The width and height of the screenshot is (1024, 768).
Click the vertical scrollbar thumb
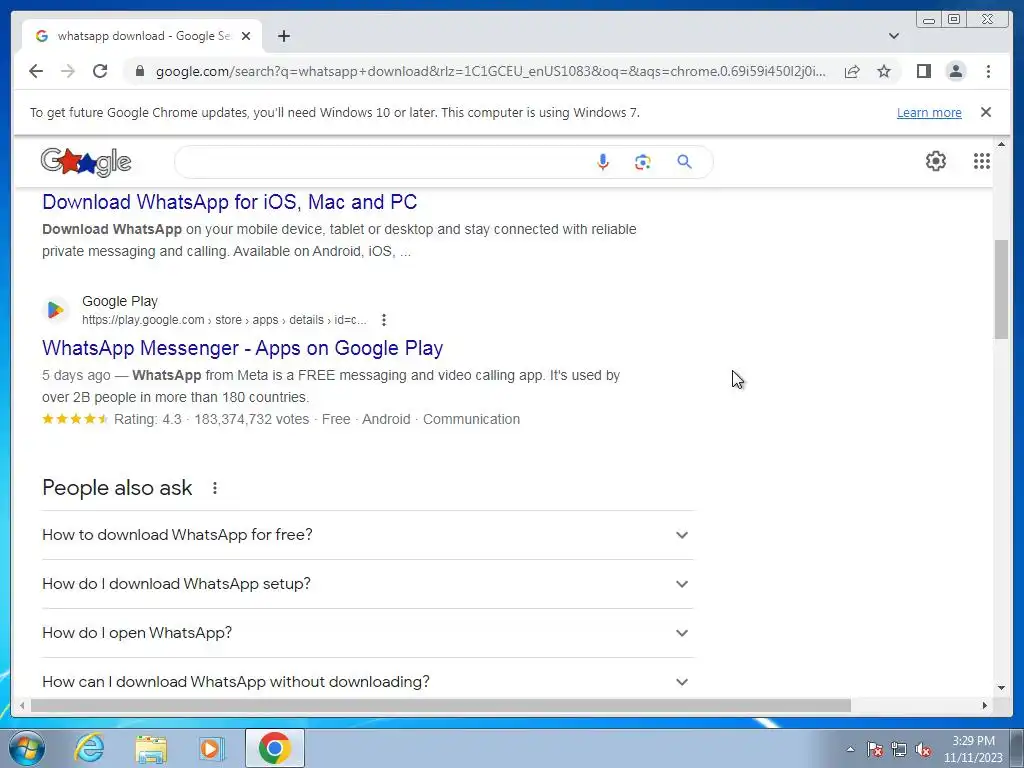1001,289
